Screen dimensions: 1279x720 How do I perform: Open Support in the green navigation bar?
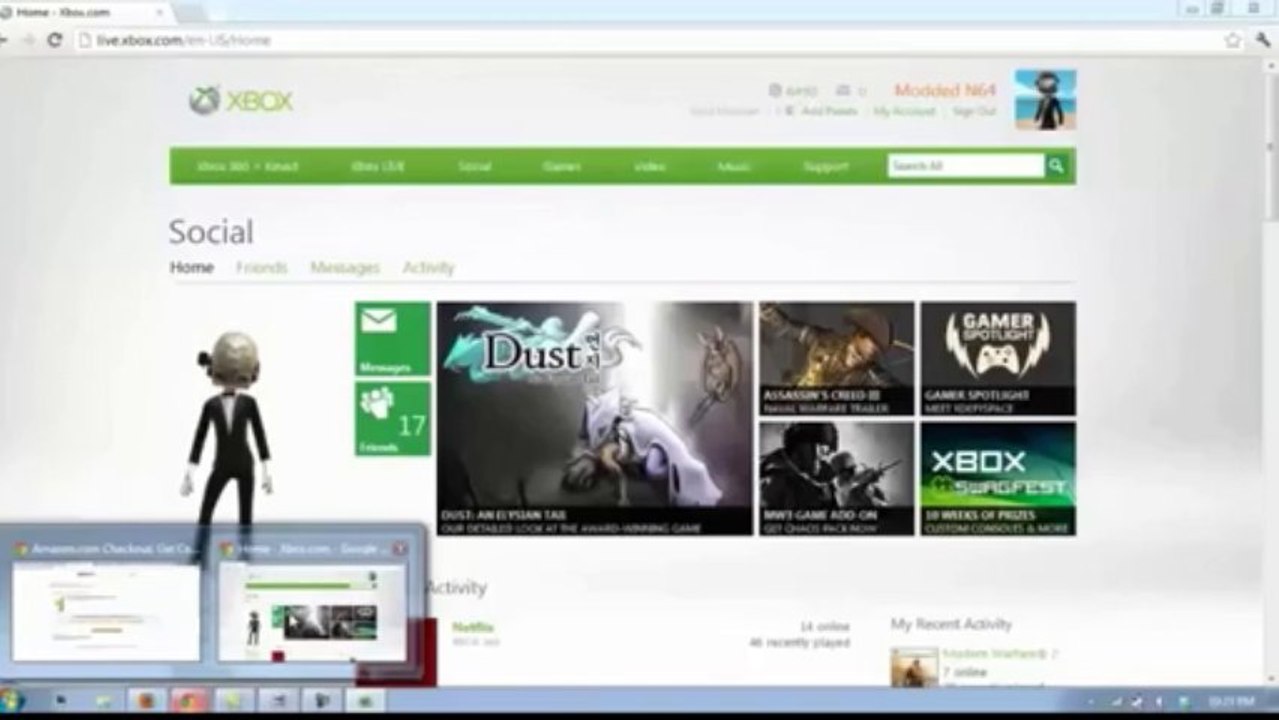coord(826,166)
